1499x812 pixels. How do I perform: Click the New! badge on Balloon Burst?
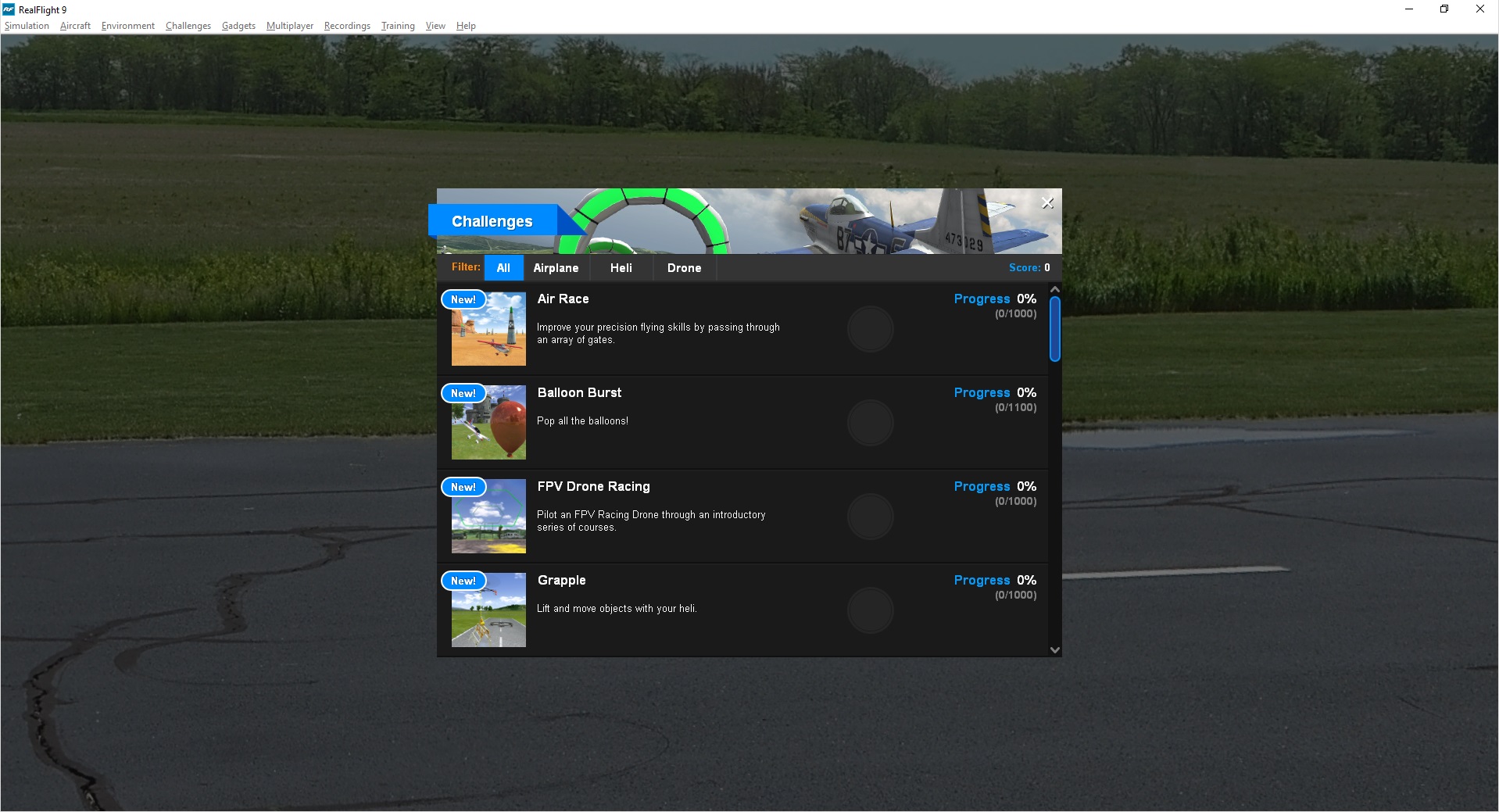(x=463, y=393)
